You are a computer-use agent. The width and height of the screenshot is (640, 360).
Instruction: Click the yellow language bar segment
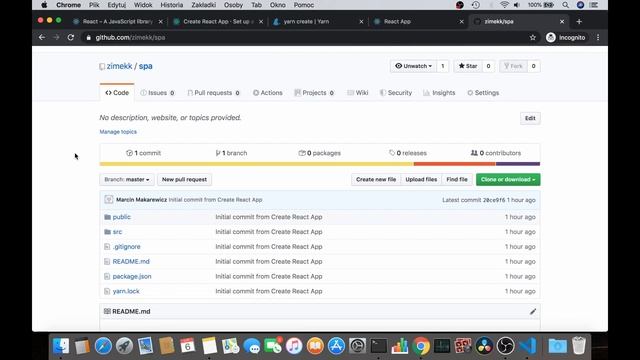coord(256,164)
